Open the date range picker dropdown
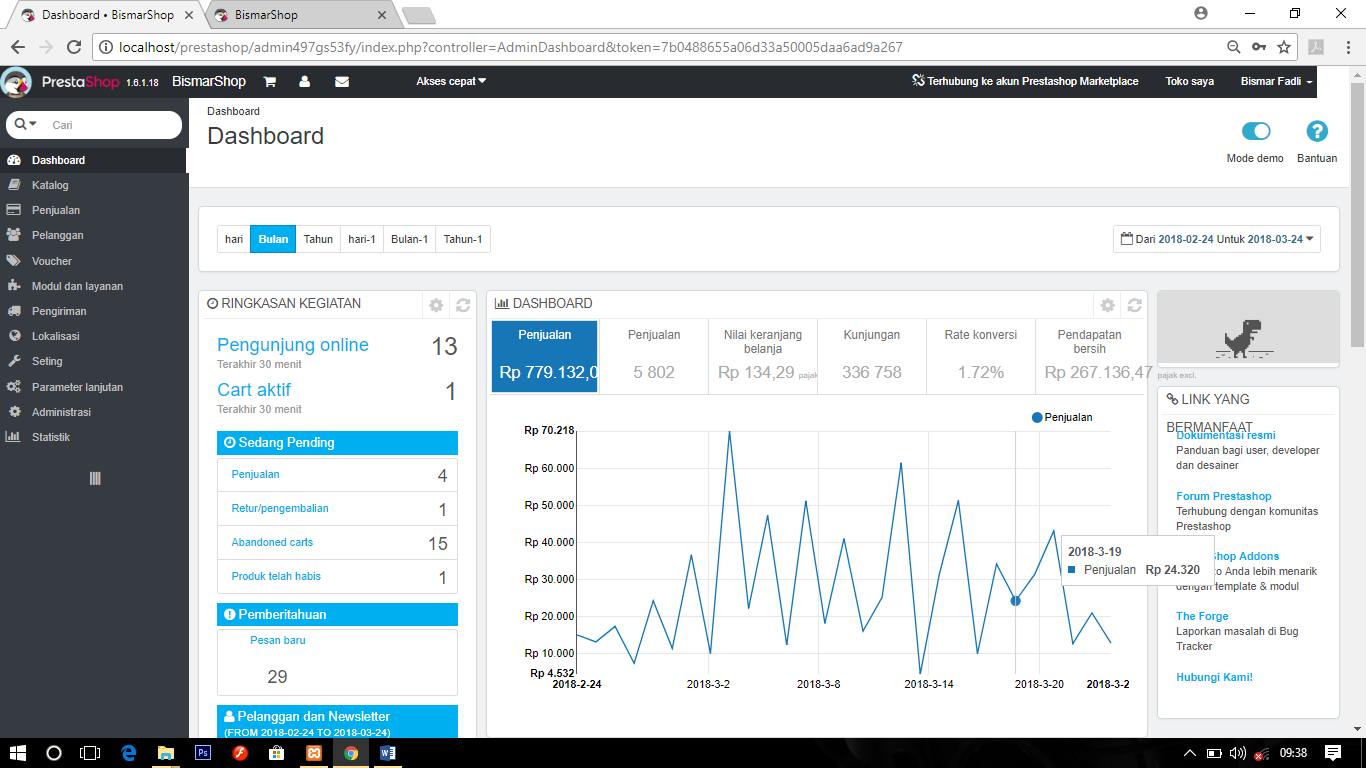 [x=1217, y=239]
